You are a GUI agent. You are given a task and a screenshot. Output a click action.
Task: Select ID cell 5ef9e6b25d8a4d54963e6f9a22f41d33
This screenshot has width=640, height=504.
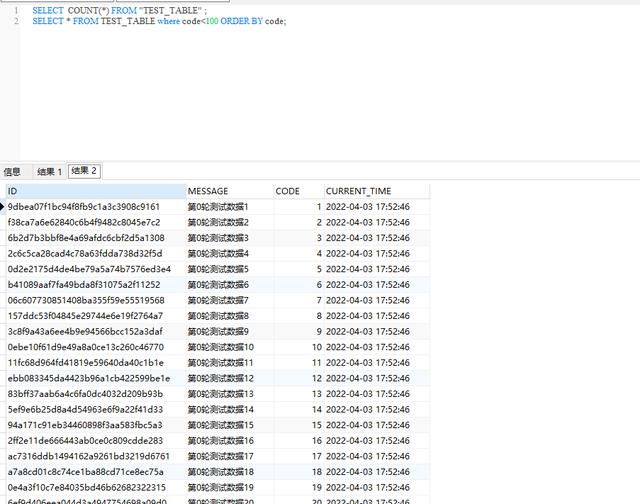pos(96,409)
